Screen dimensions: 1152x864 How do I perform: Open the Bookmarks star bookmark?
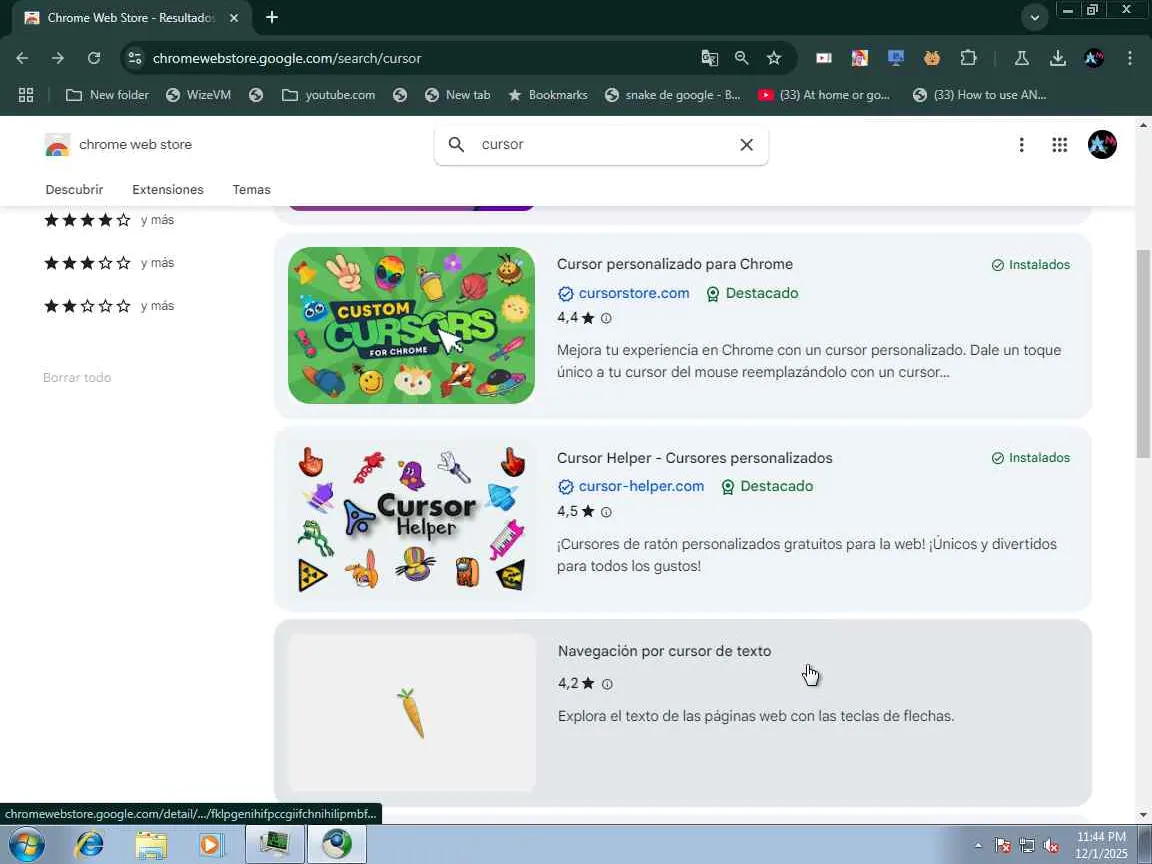[547, 95]
